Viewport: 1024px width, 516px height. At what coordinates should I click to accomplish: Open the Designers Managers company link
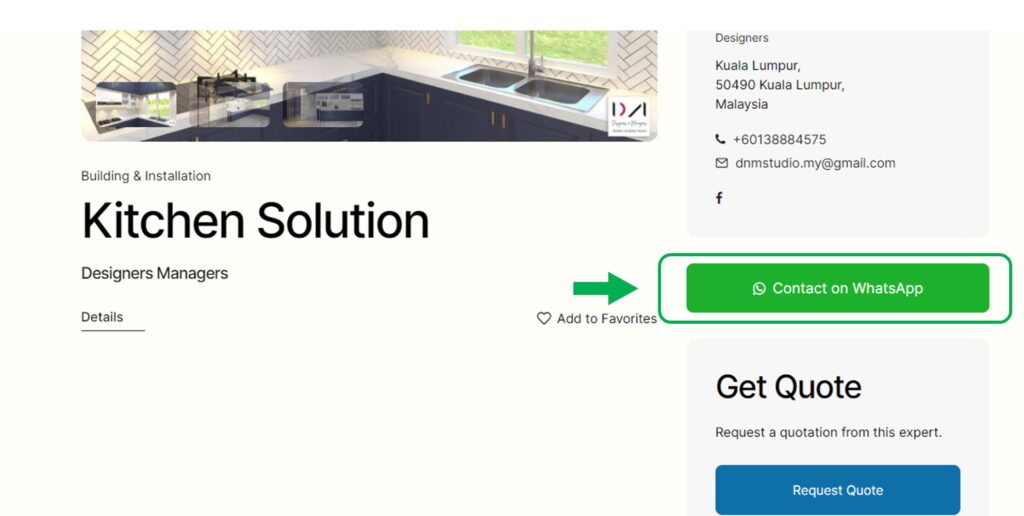154,273
